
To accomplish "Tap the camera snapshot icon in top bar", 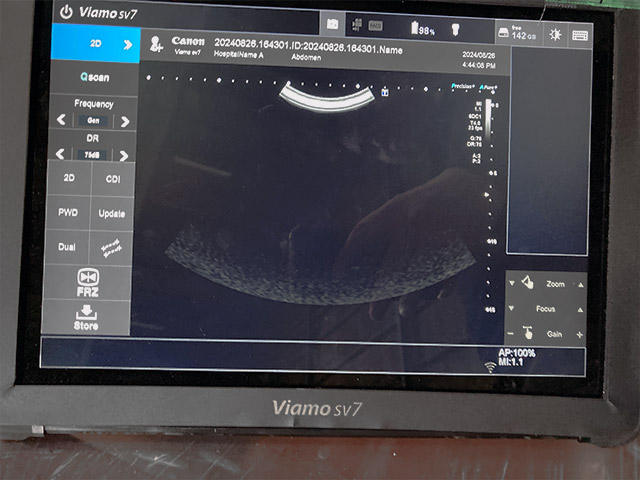I will [332, 24].
